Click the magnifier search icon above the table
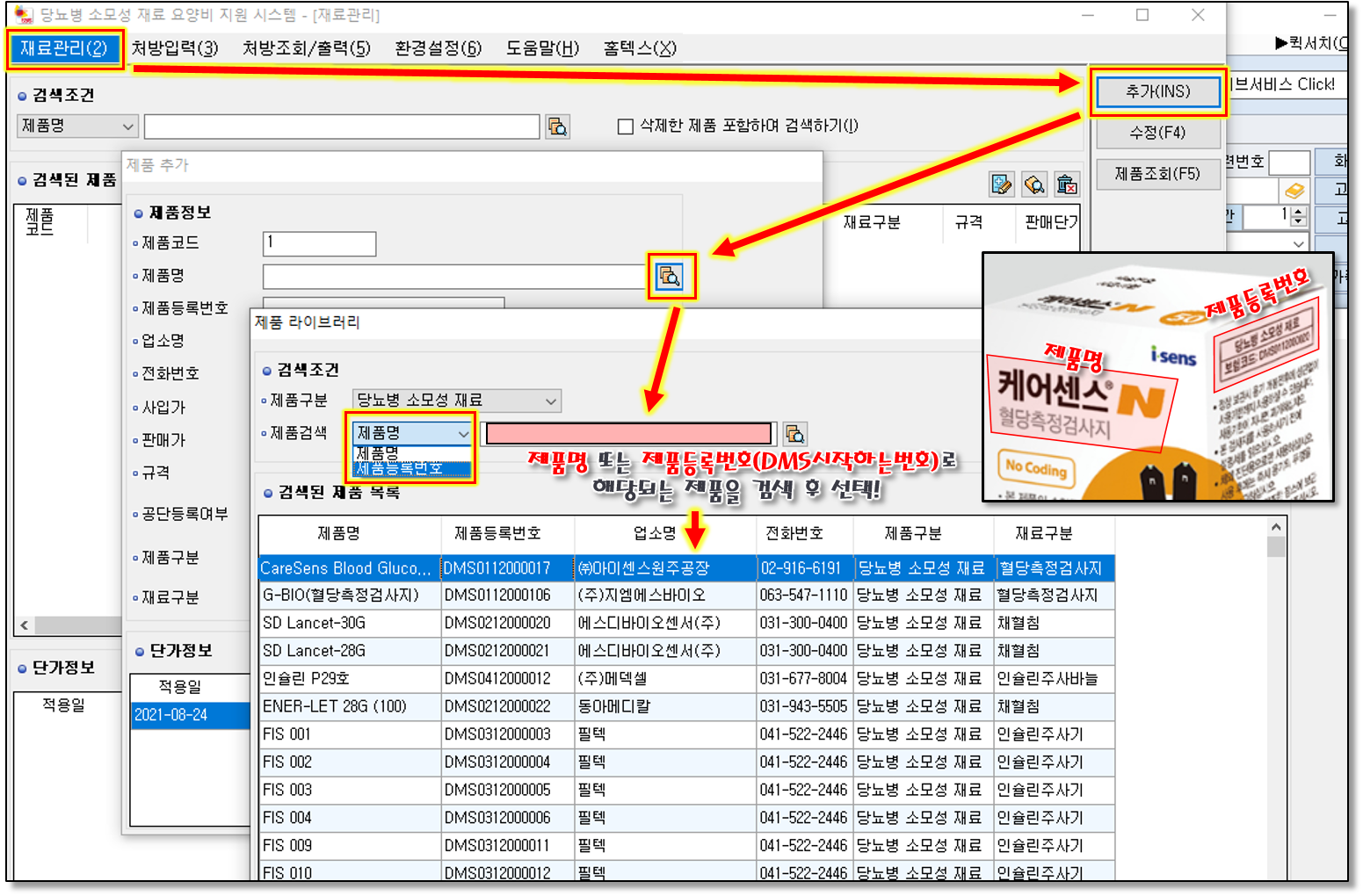This screenshot has height=896, width=1363. pos(1034,184)
